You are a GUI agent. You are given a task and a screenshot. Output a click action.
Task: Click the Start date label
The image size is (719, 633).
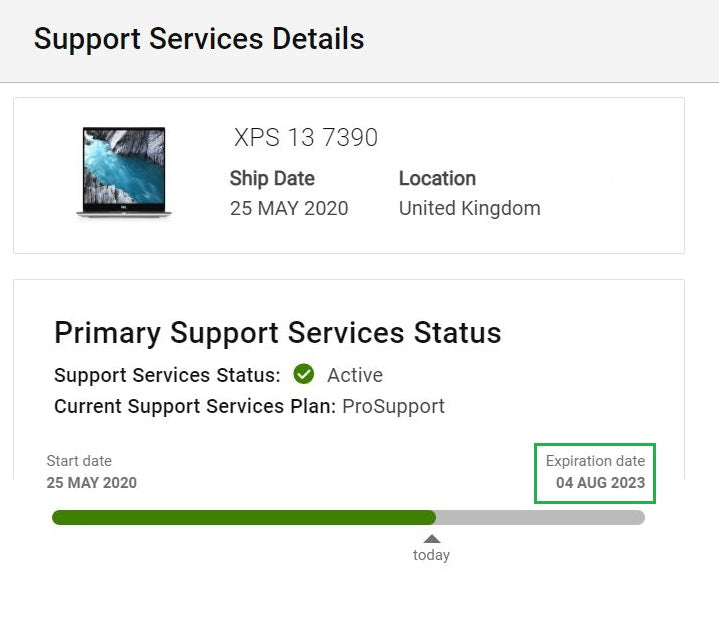79,461
